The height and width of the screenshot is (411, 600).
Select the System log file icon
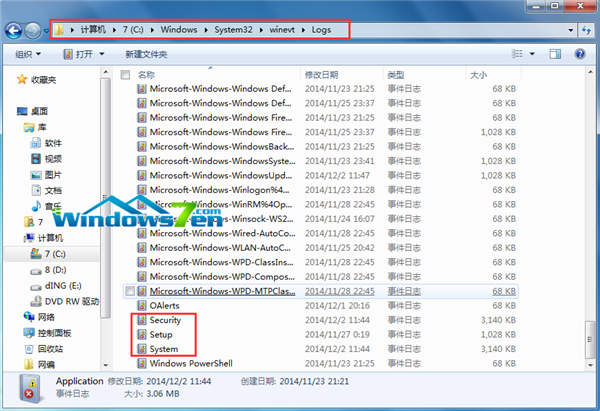click(x=142, y=349)
